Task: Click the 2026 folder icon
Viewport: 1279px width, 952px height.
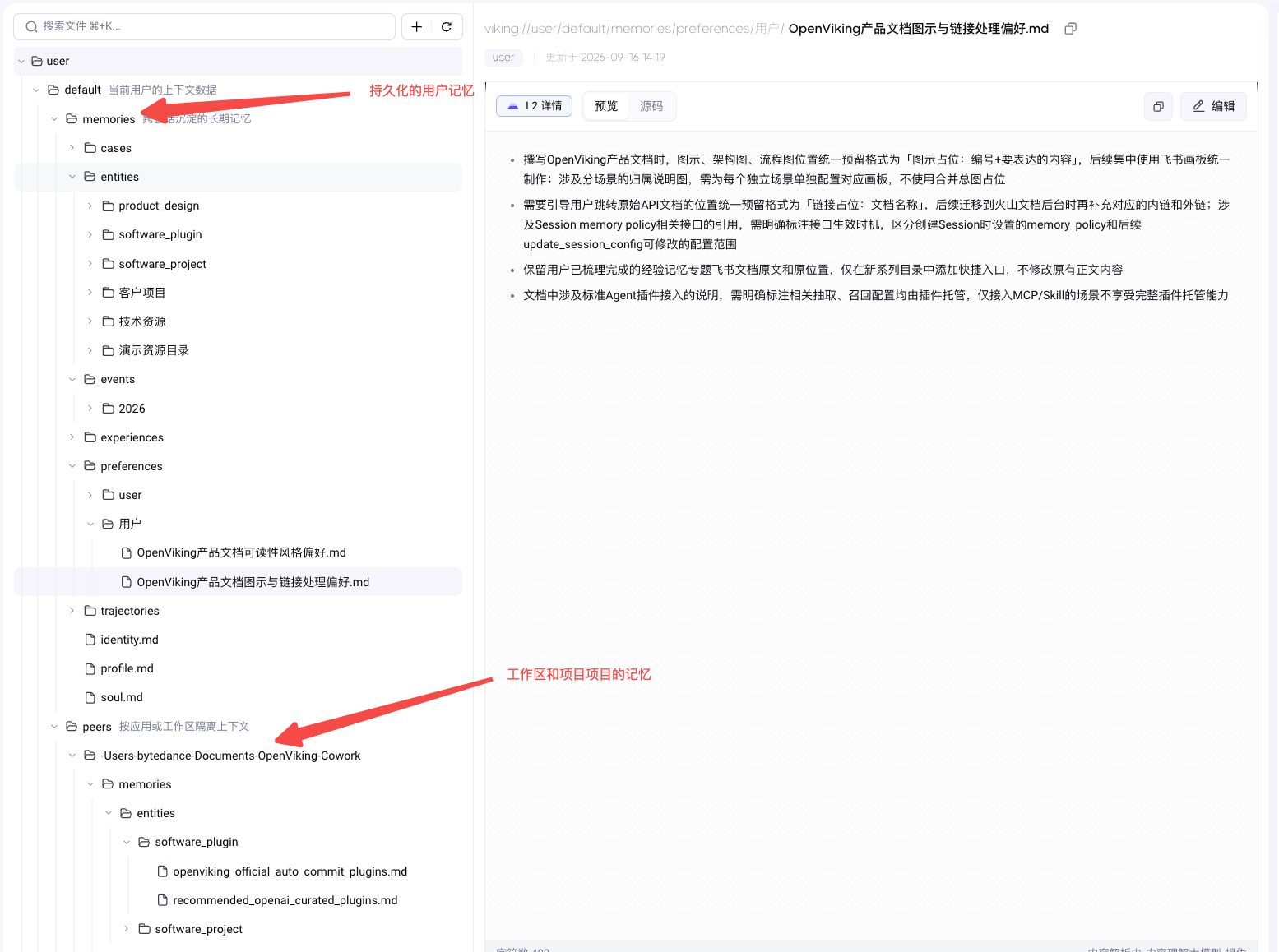Action: (x=108, y=409)
